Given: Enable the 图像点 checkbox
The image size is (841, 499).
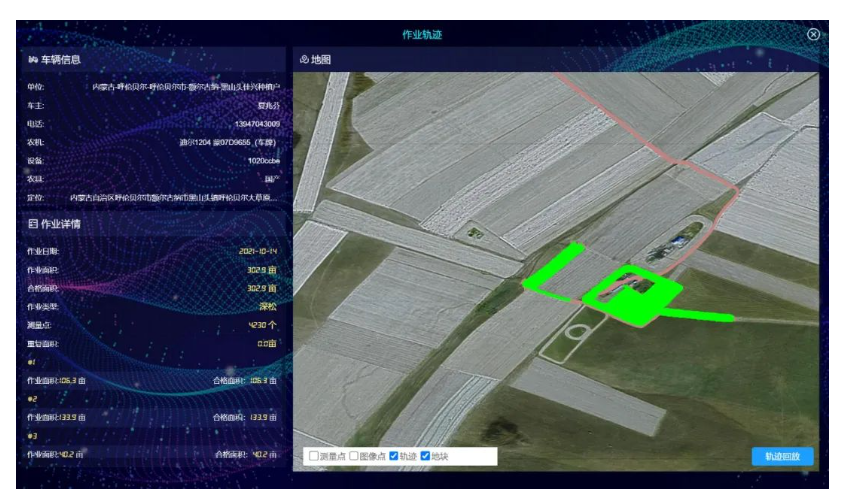Looking at the screenshot, I should point(354,456).
